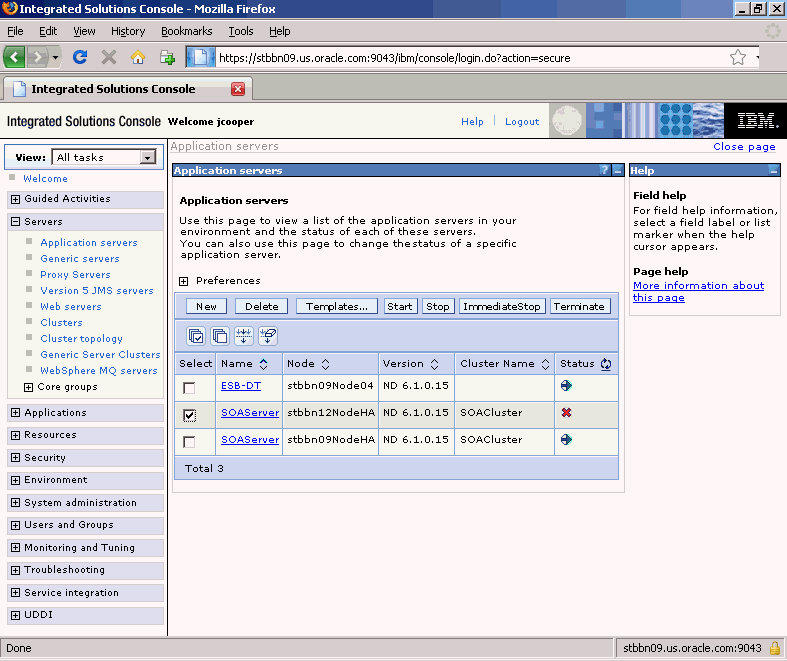Clear filter value icon in table toolbar
The width and height of the screenshot is (787, 661).
(x=268, y=336)
